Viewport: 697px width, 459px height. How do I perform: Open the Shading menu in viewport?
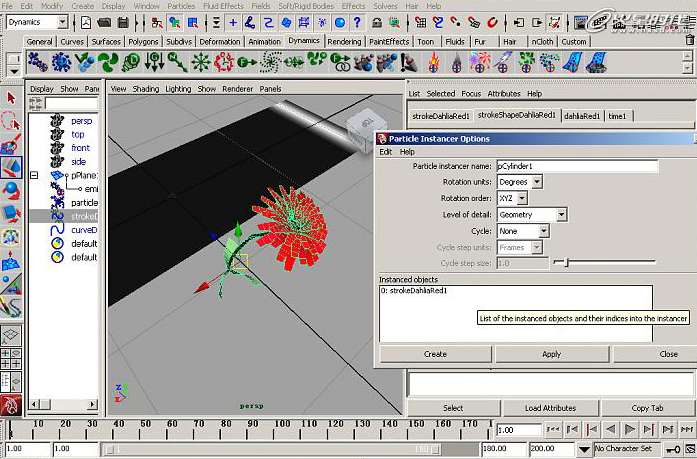click(146, 89)
